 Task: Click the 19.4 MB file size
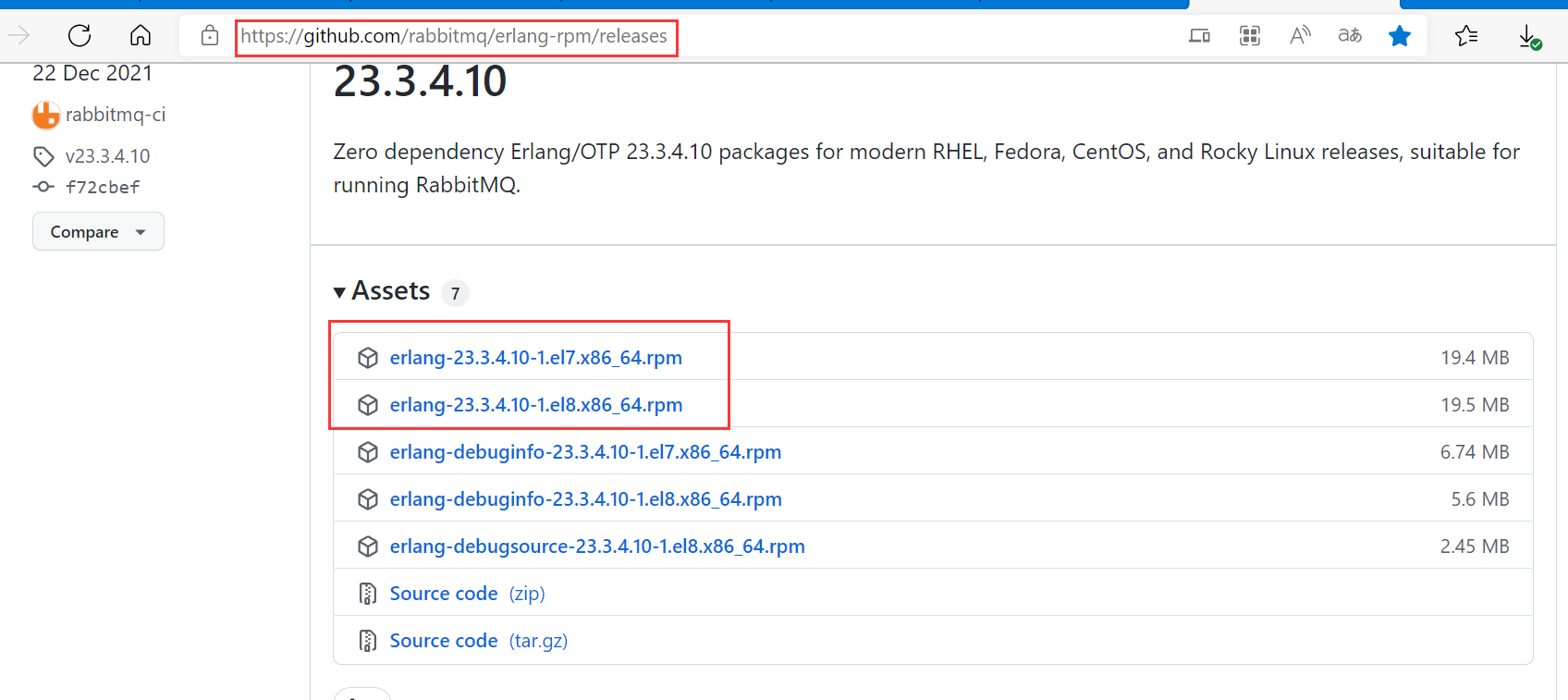click(x=1475, y=358)
